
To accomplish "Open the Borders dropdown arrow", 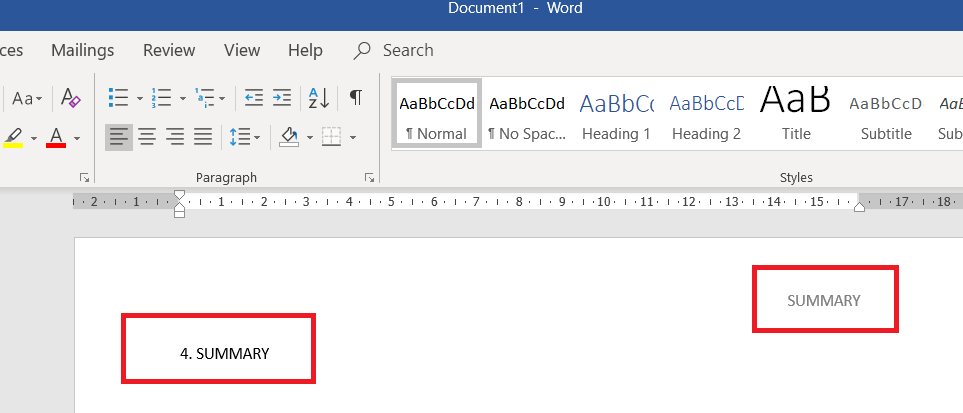I will click(x=353, y=137).
